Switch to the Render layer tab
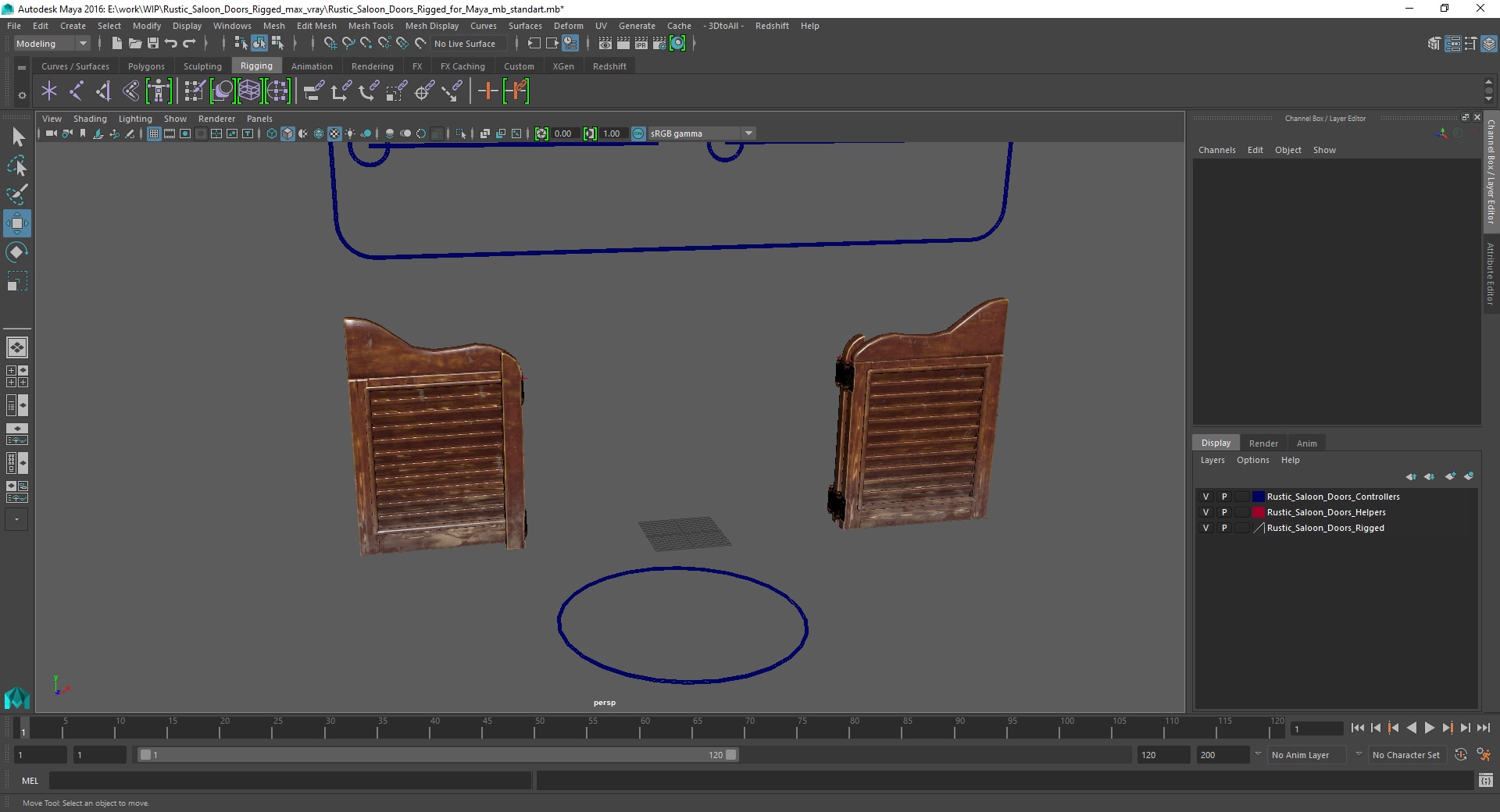This screenshot has width=1500, height=812. 1263,443
